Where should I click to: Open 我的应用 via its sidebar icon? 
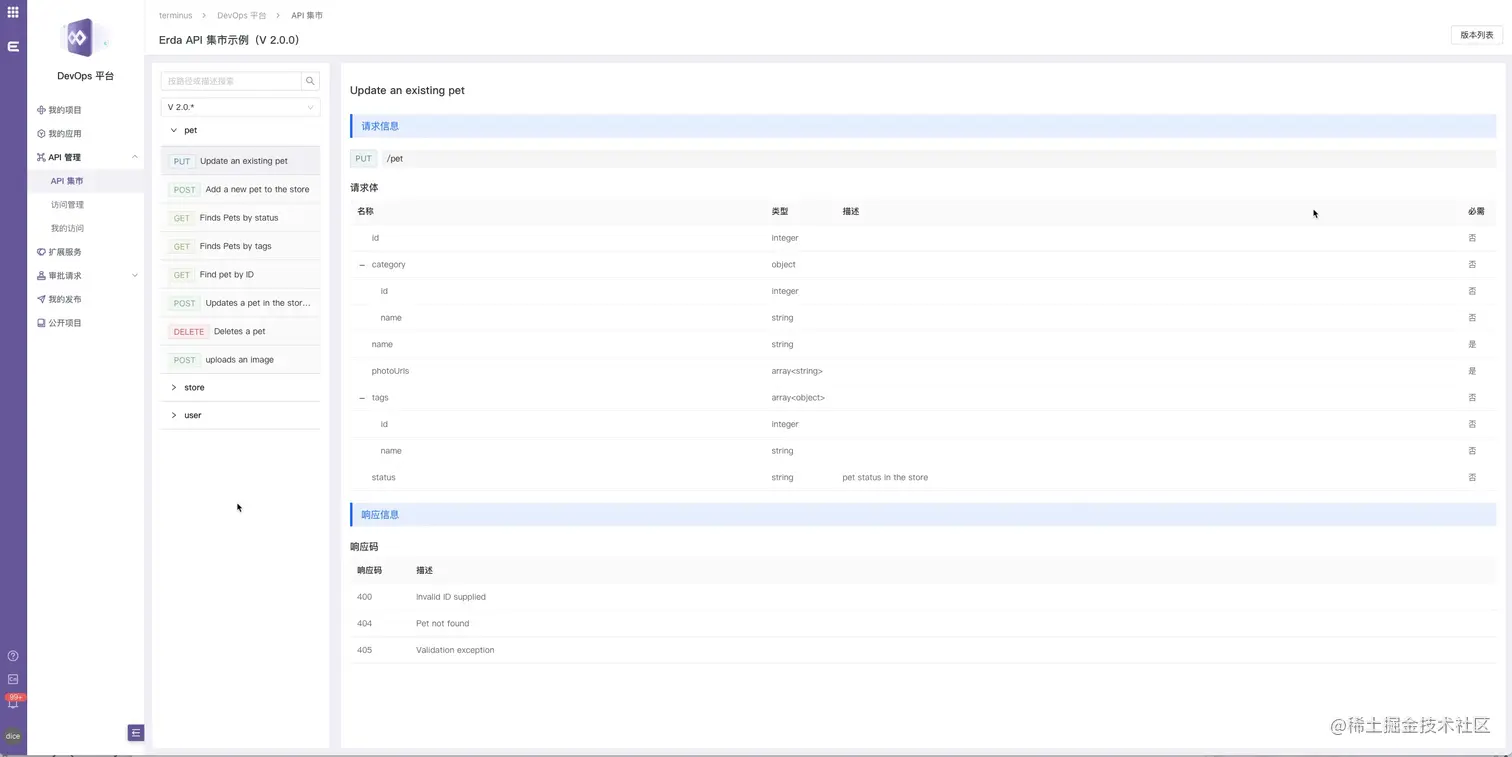(x=41, y=134)
